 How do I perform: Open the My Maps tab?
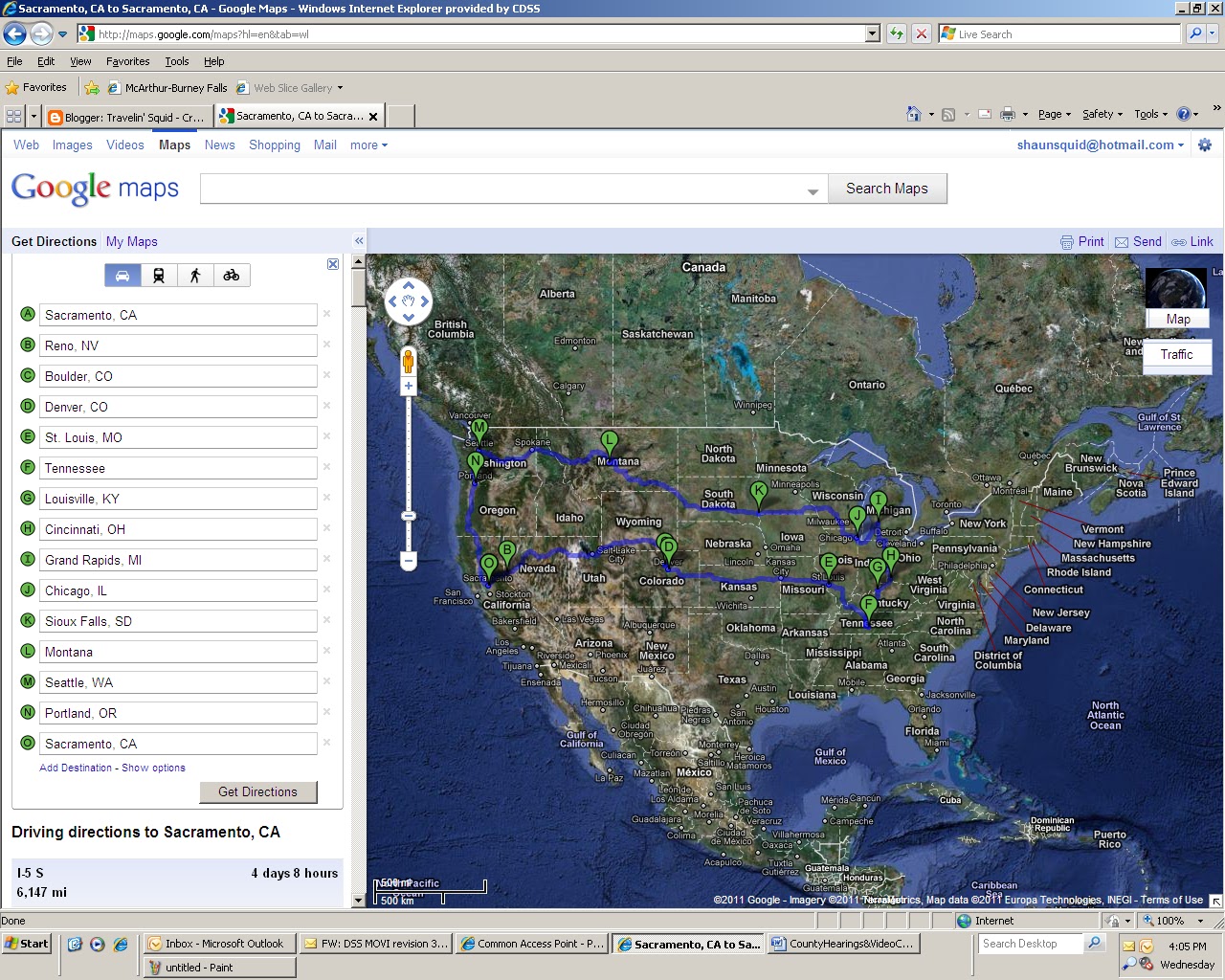coord(131,241)
